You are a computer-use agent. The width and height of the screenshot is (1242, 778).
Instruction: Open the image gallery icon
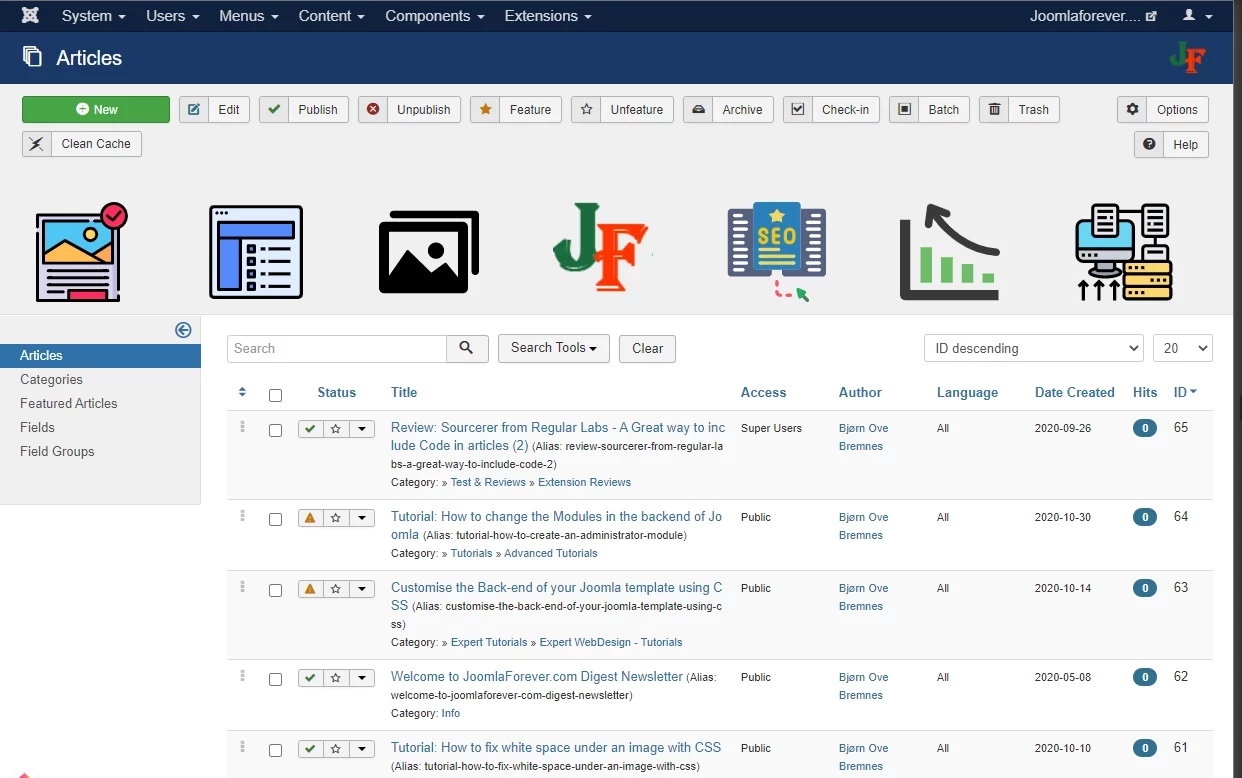coord(428,251)
